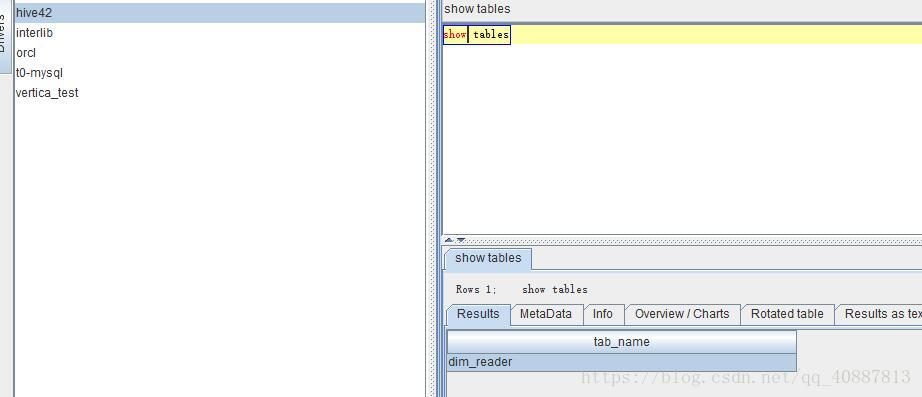
Task: Select the hive42 alias in the list
Action: click(x=219, y=12)
